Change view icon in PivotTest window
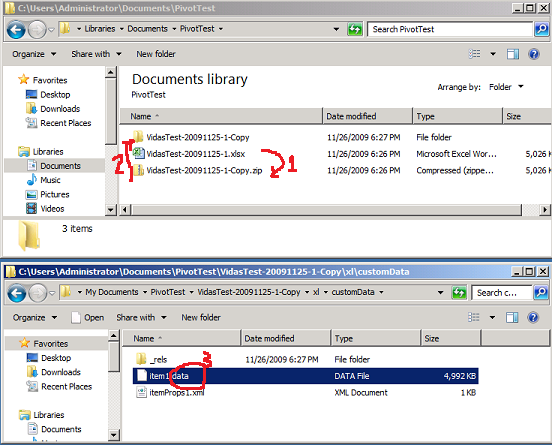Viewport: 552px width, 445px height. point(475,54)
